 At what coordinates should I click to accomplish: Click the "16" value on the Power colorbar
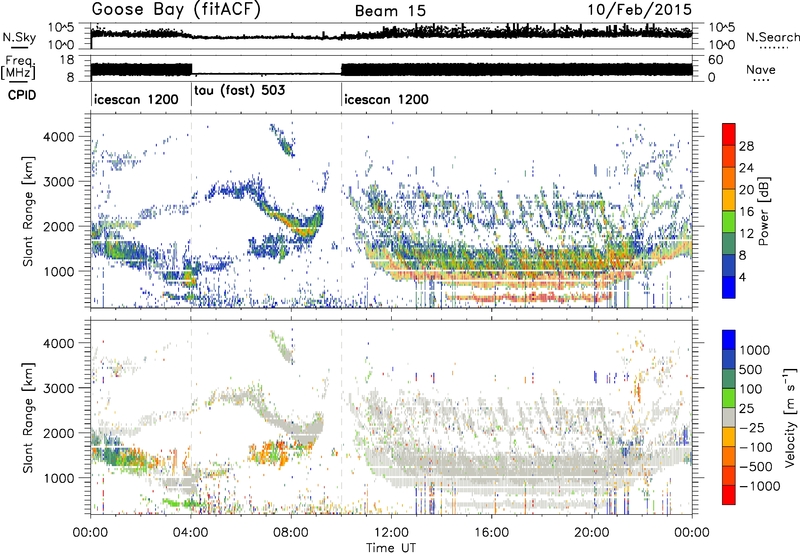746,212
